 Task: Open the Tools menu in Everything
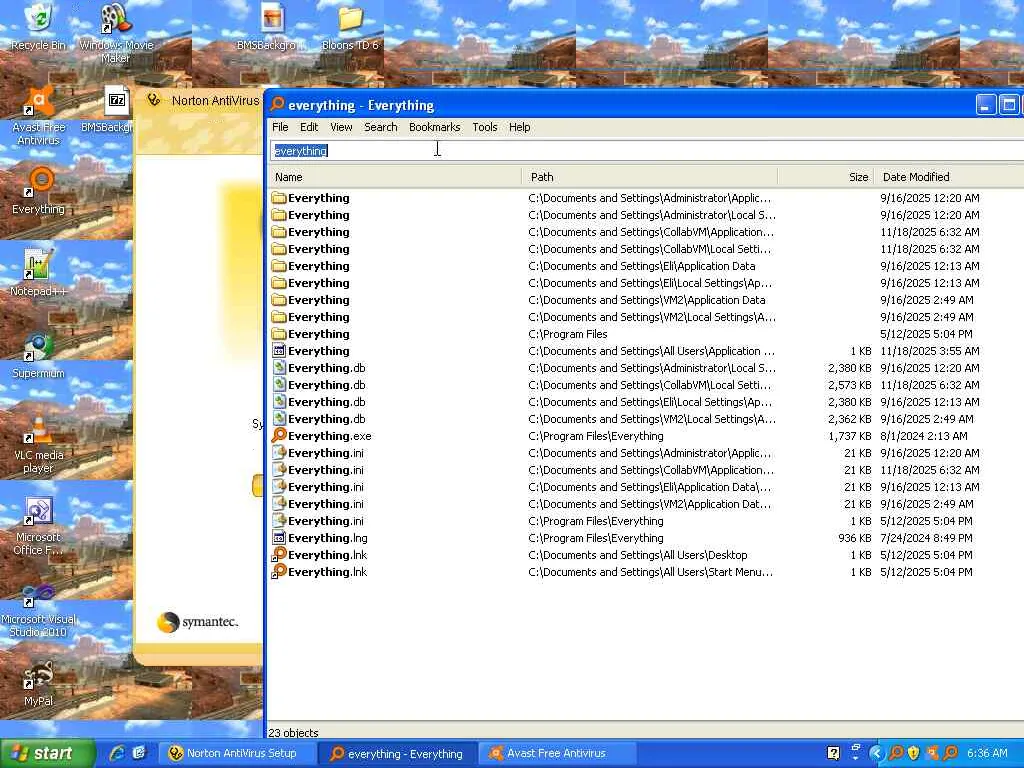[x=485, y=127]
